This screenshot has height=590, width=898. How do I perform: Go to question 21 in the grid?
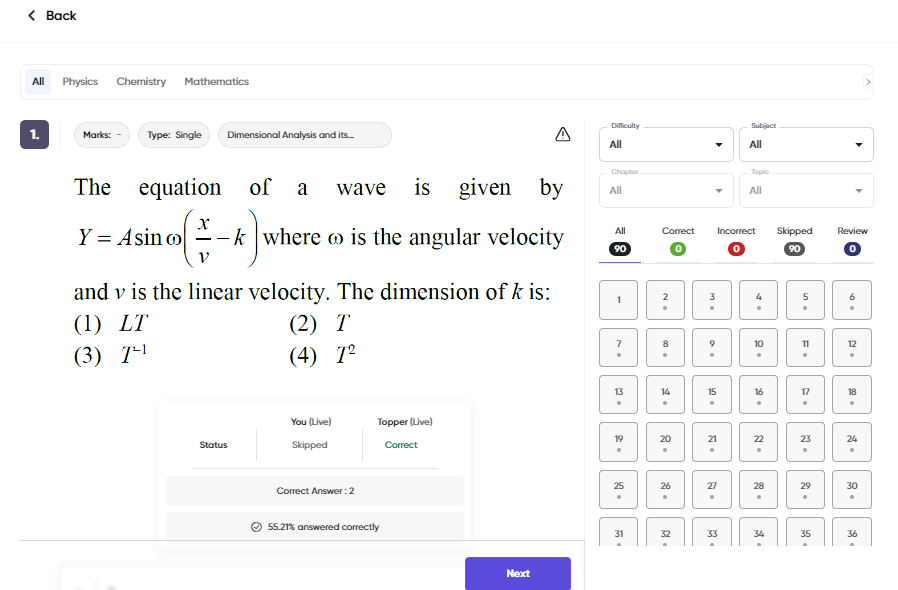click(712, 442)
